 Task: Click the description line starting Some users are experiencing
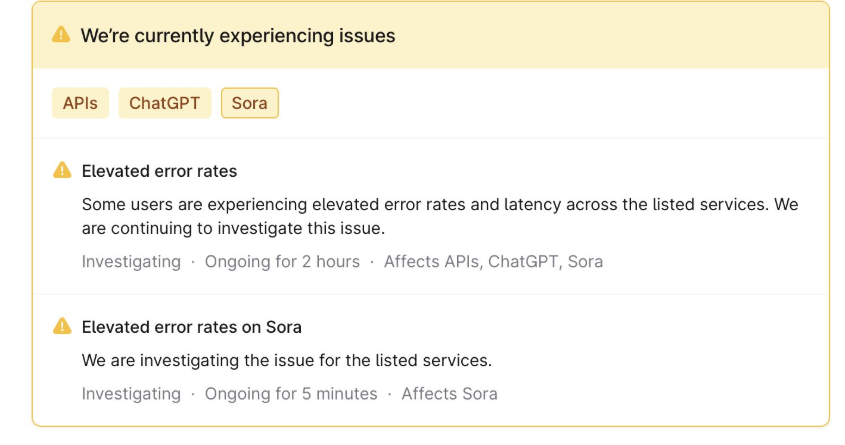[x=440, y=205]
